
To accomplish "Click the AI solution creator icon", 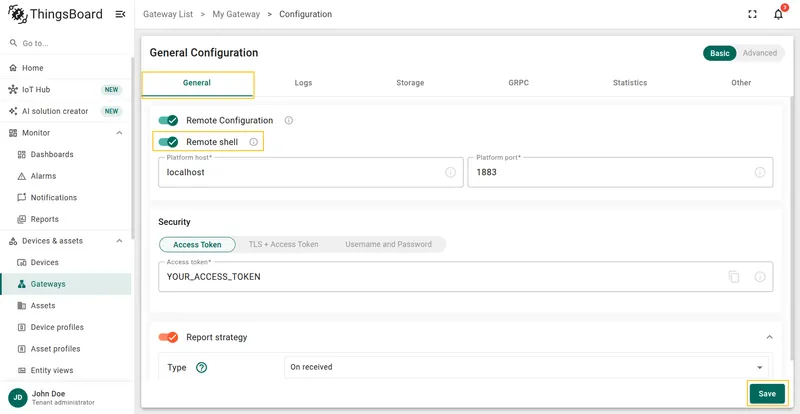I will point(13,111).
